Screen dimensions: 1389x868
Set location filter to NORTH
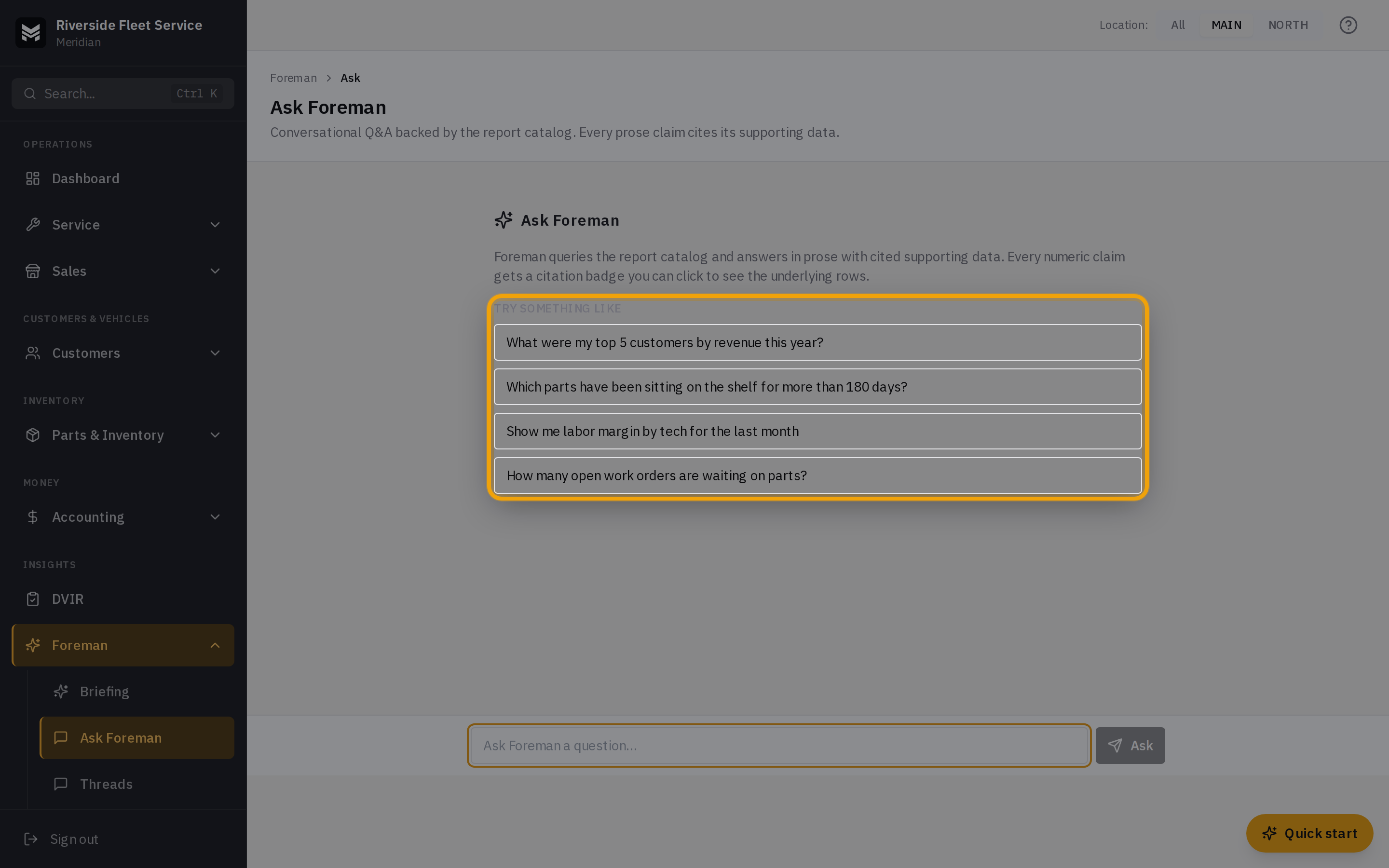(x=1288, y=25)
